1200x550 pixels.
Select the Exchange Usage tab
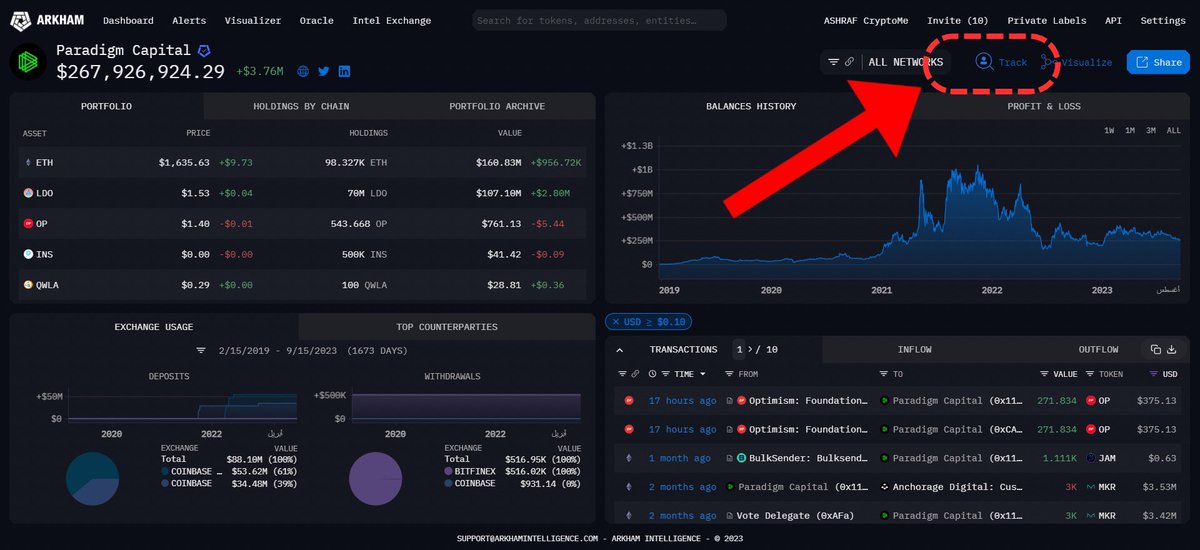pos(154,327)
